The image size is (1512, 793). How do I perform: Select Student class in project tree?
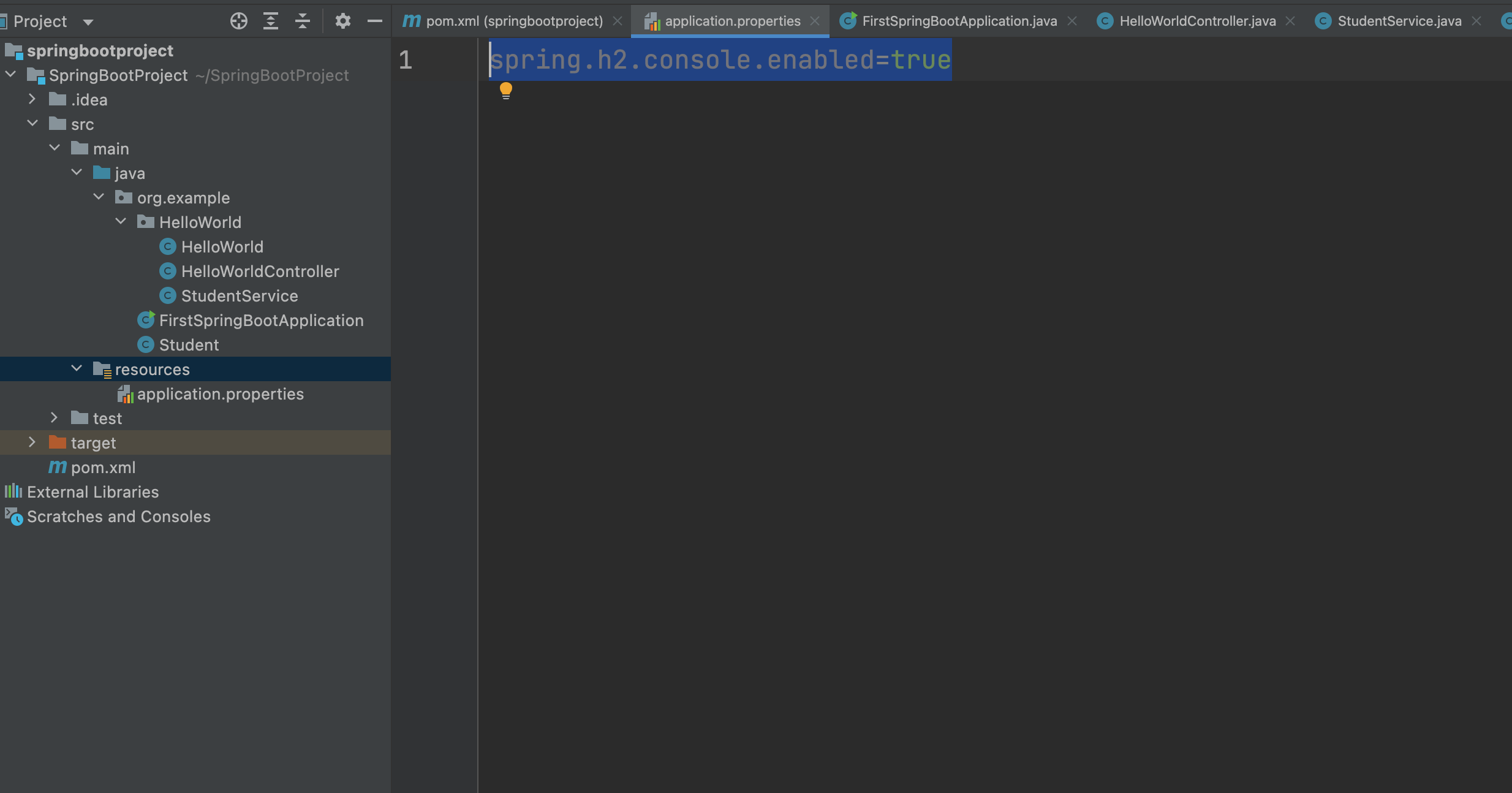coord(189,345)
